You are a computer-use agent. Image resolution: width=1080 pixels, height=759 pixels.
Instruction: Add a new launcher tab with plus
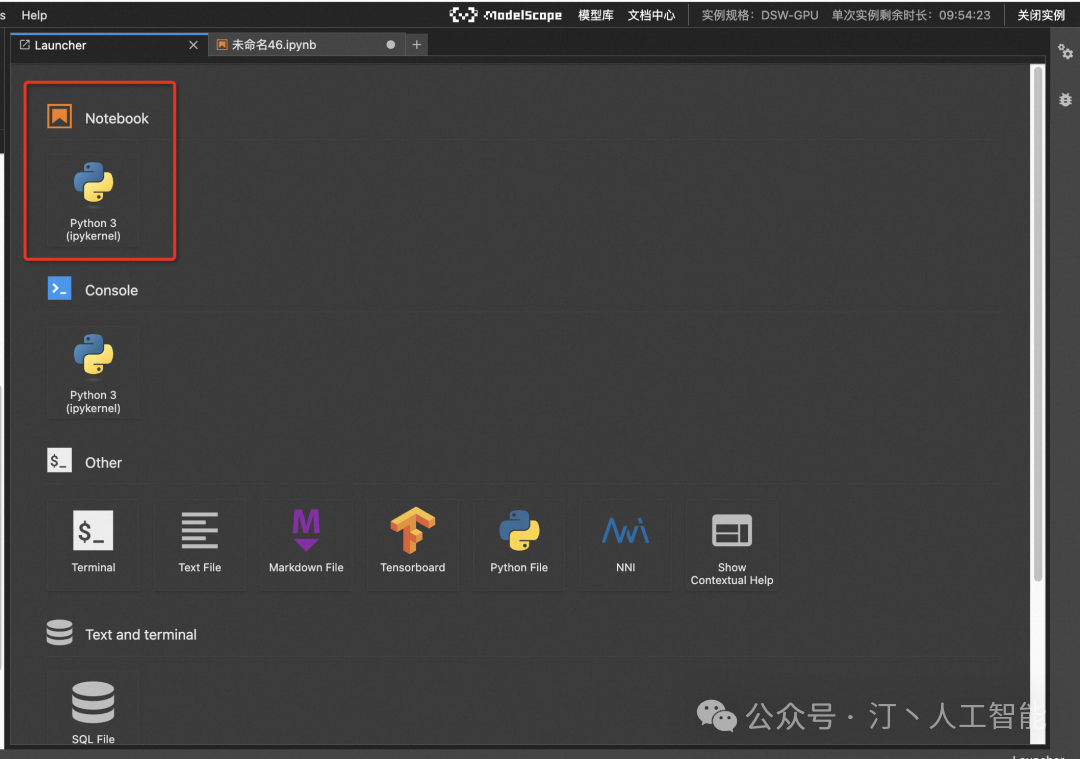[417, 45]
